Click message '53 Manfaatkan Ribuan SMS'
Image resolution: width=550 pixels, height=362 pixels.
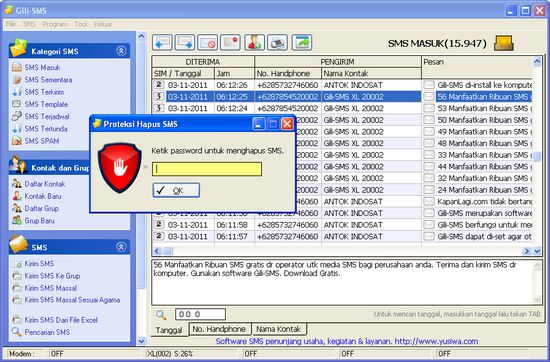484,108
